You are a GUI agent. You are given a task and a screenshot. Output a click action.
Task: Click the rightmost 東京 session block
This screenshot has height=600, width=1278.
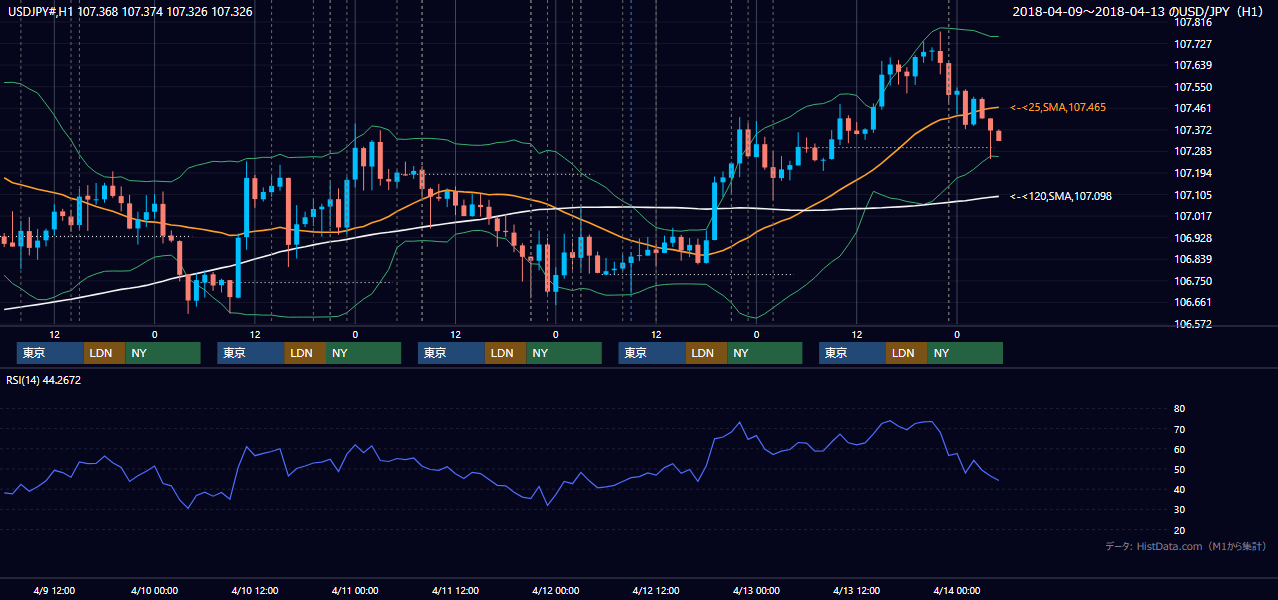(x=852, y=353)
